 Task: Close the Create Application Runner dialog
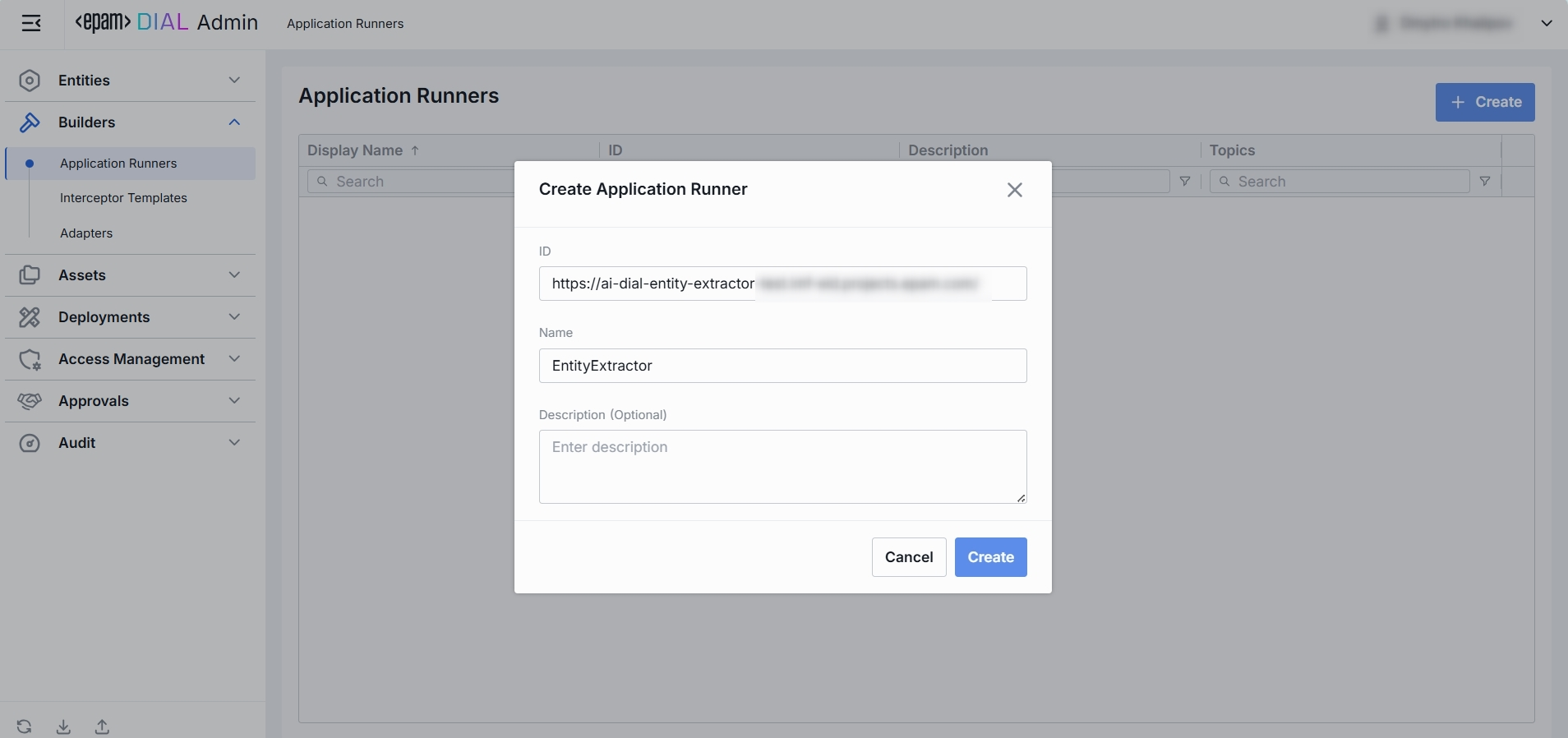coord(1015,190)
